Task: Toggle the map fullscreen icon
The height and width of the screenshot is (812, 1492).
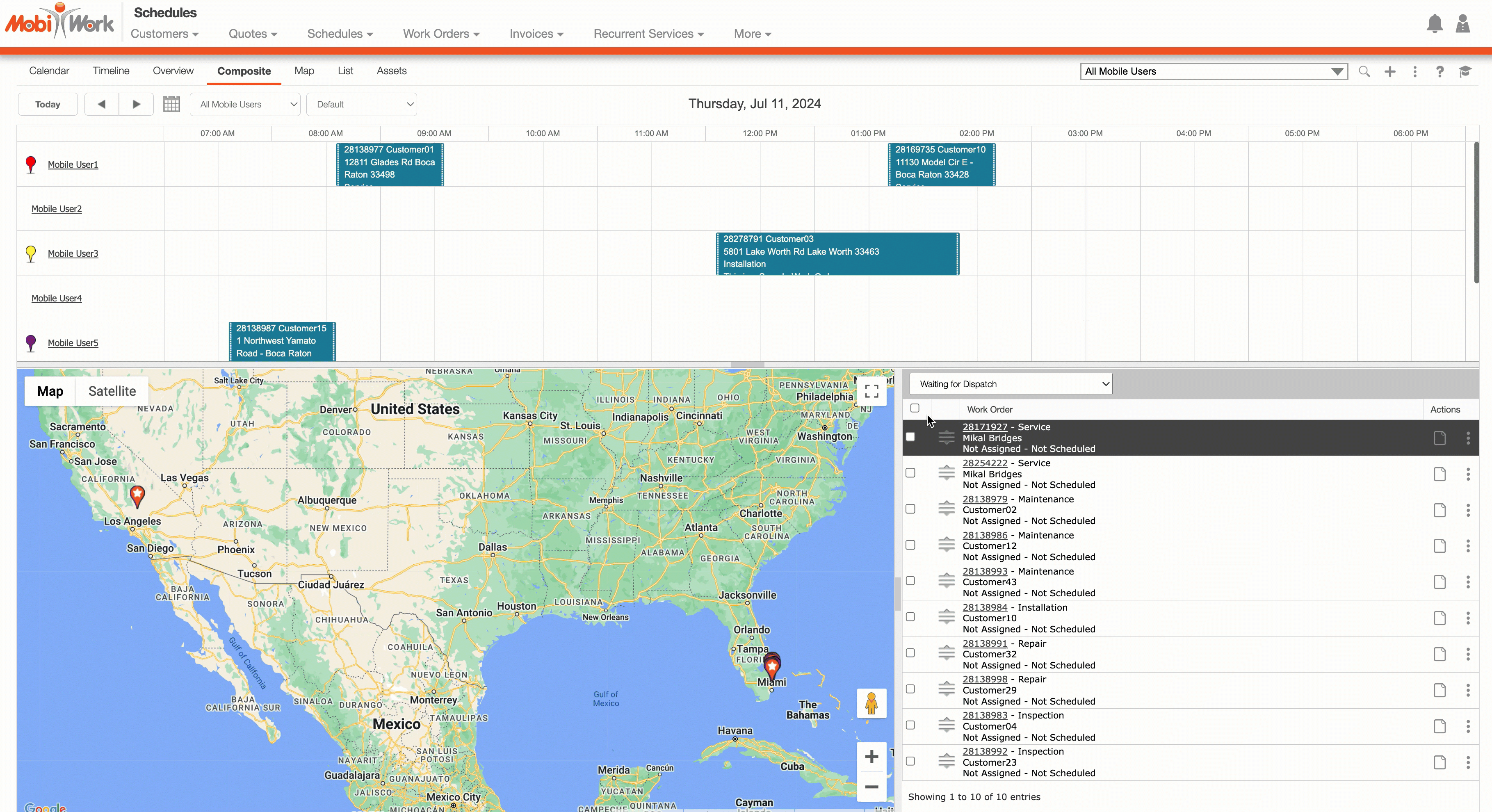Action: (871, 391)
